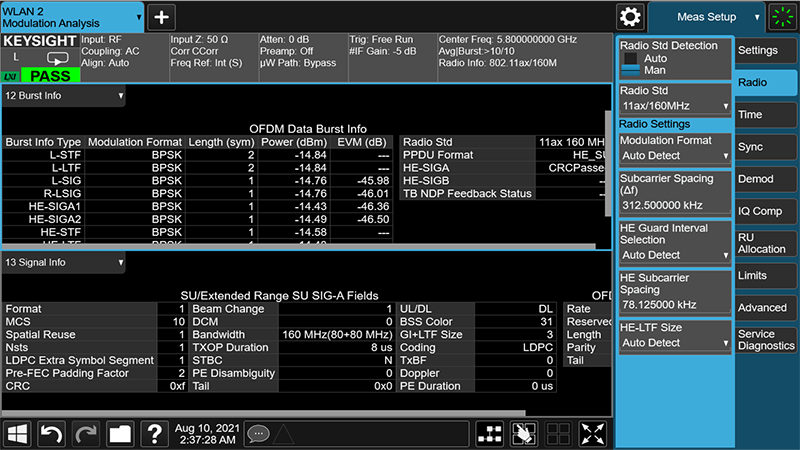Switch to the Settings tab
This screenshot has width=800, height=450.
tap(766, 50)
